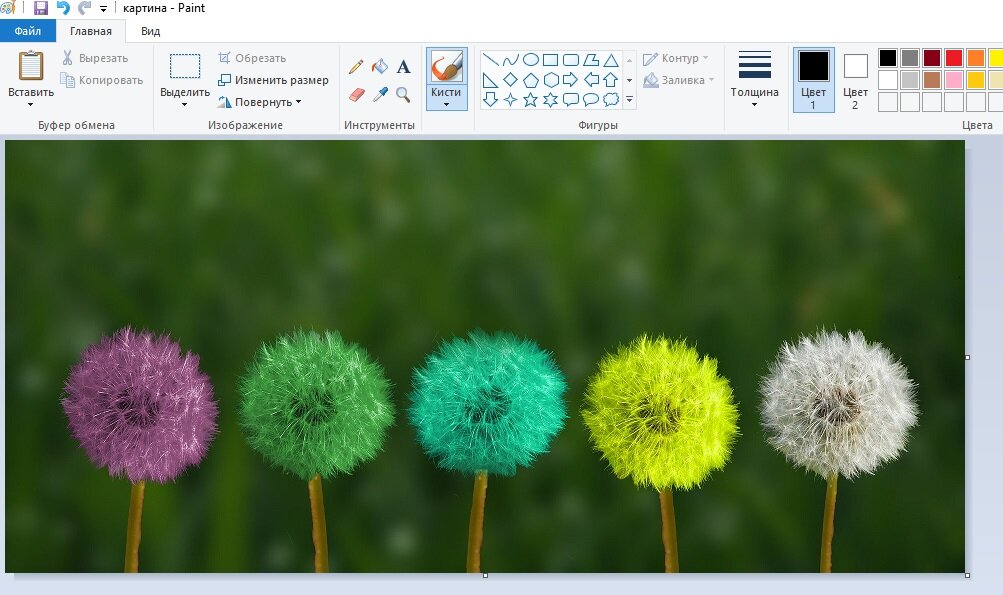This screenshot has height=595, width=1003.
Task: Open the Изменить размер dialog
Action: (273, 80)
